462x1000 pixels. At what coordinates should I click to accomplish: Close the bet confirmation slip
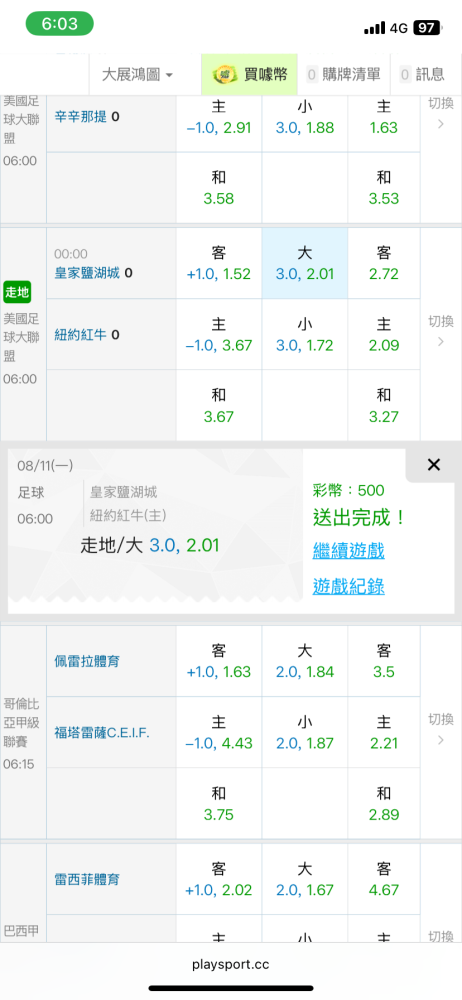[x=434, y=465]
